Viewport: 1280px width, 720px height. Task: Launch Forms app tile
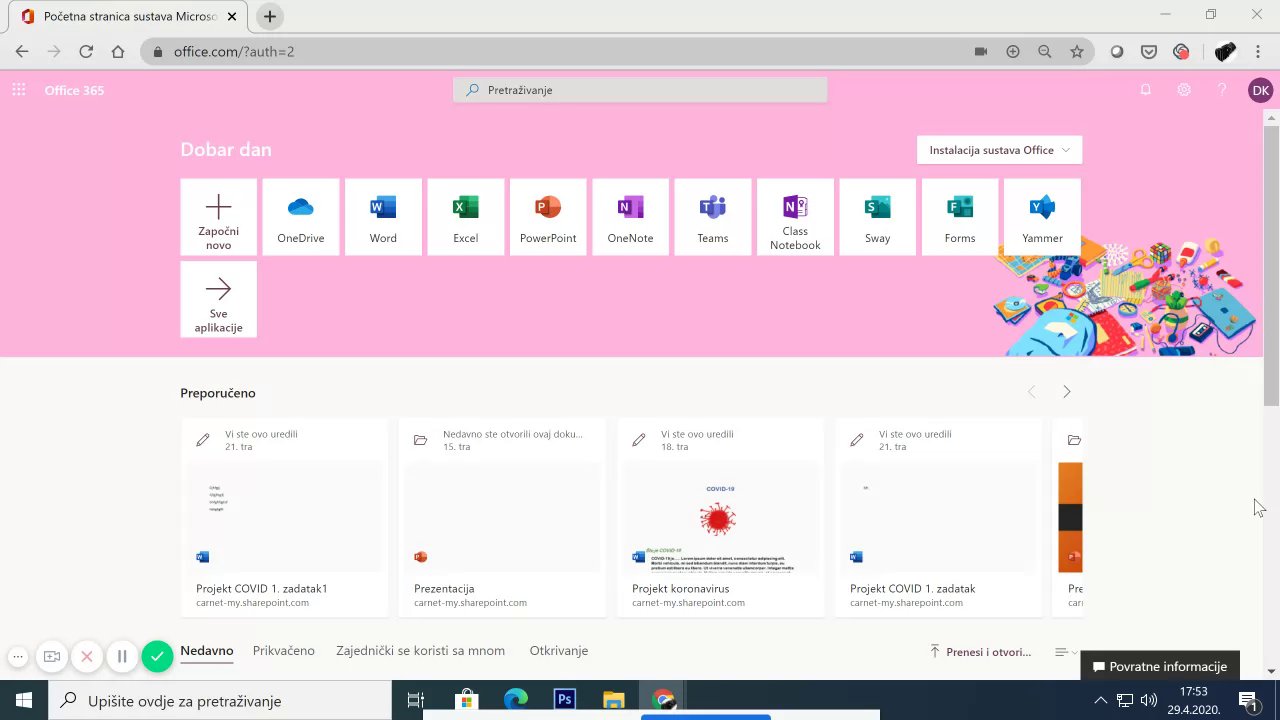pyautogui.click(x=960, y=217)
